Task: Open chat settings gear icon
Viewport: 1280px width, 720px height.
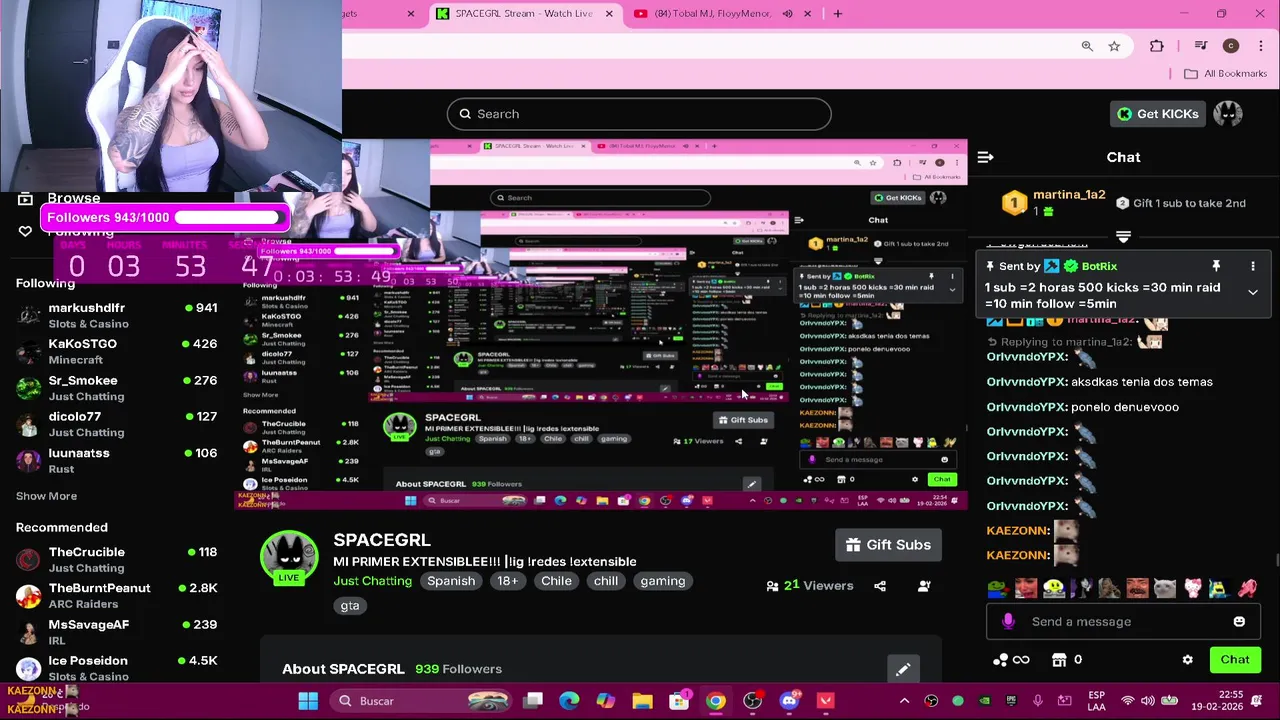Action: [x=1188, y=660]
